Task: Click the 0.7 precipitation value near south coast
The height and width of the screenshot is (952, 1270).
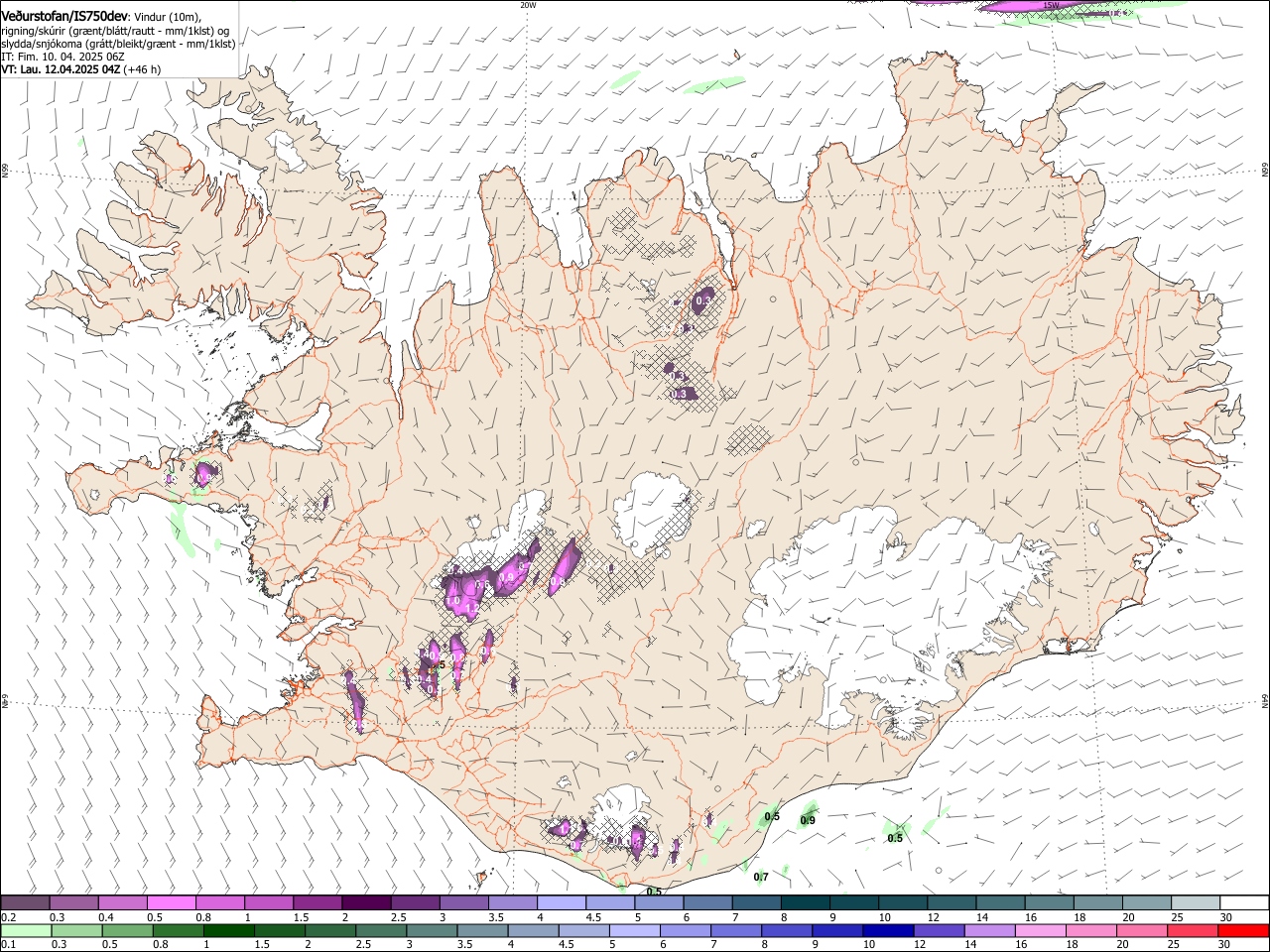Action: click(x=761, y=877)
